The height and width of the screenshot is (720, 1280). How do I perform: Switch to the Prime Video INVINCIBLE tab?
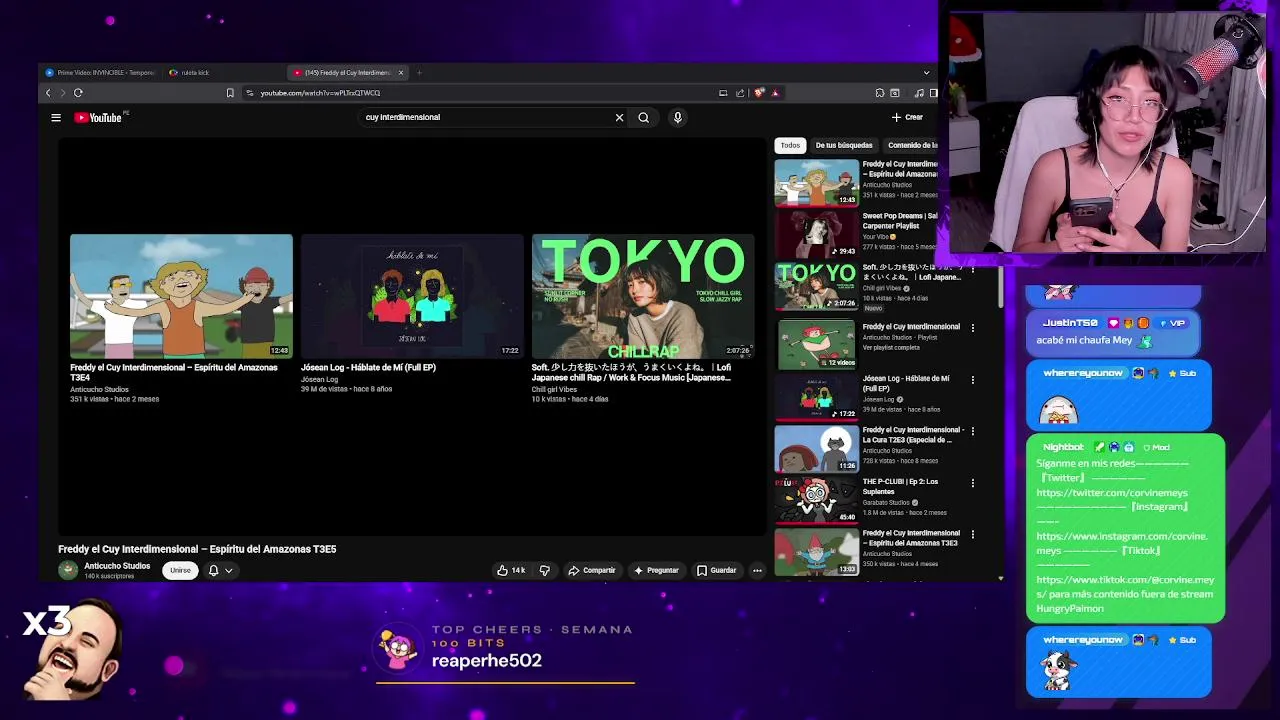tap(100, 72)
